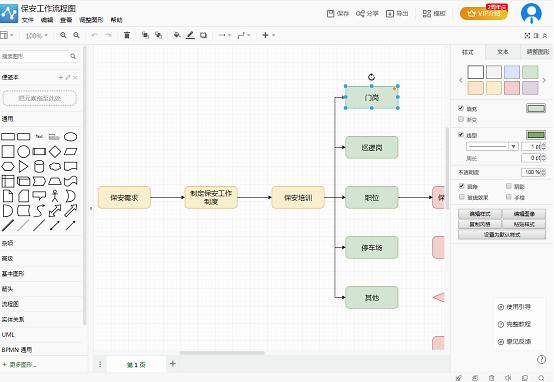Click the orange VIP button
Screen dimensions: 554x382
point(484,13)
